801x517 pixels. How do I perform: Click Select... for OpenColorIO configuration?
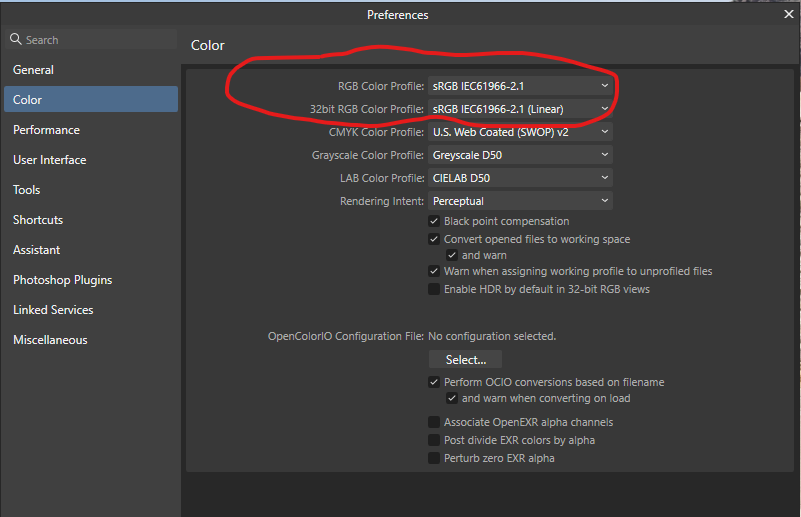click(x=465, y=360)
